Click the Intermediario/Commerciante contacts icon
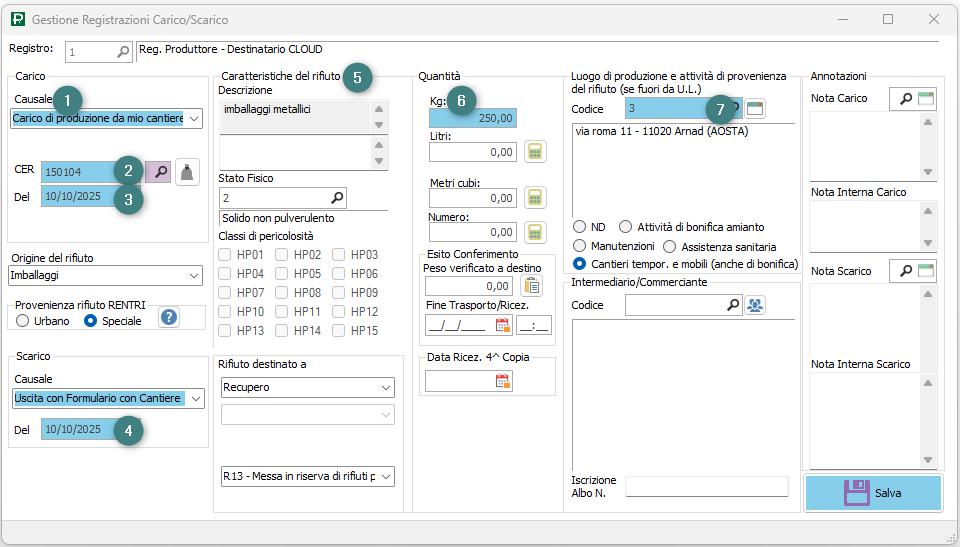The height and width of the screenshot is (547, 960). tap(755, 305)
